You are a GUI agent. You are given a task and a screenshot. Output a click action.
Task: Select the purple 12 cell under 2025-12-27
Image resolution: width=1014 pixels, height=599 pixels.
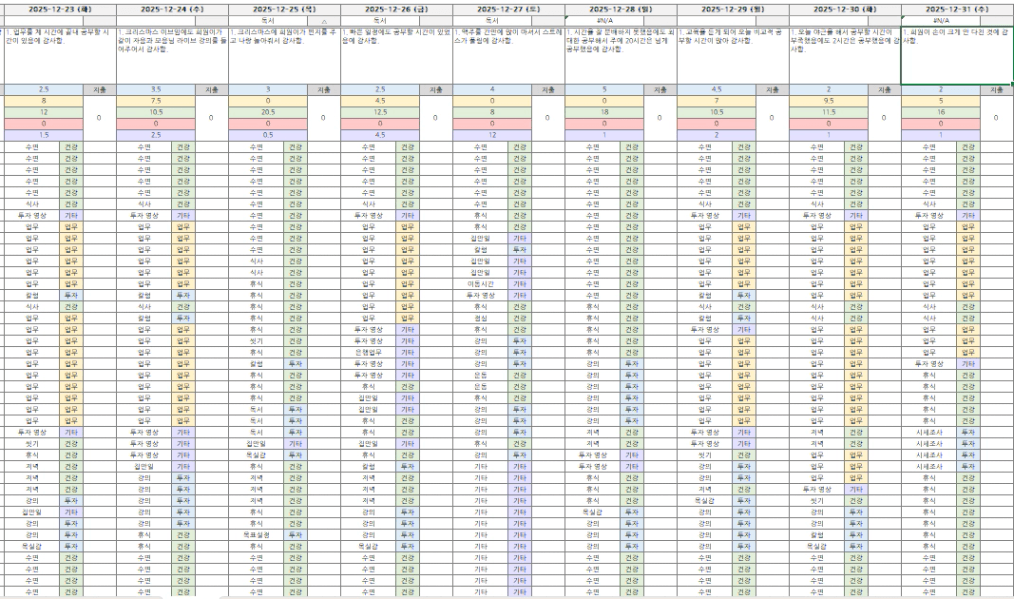(x=492, y=135)
